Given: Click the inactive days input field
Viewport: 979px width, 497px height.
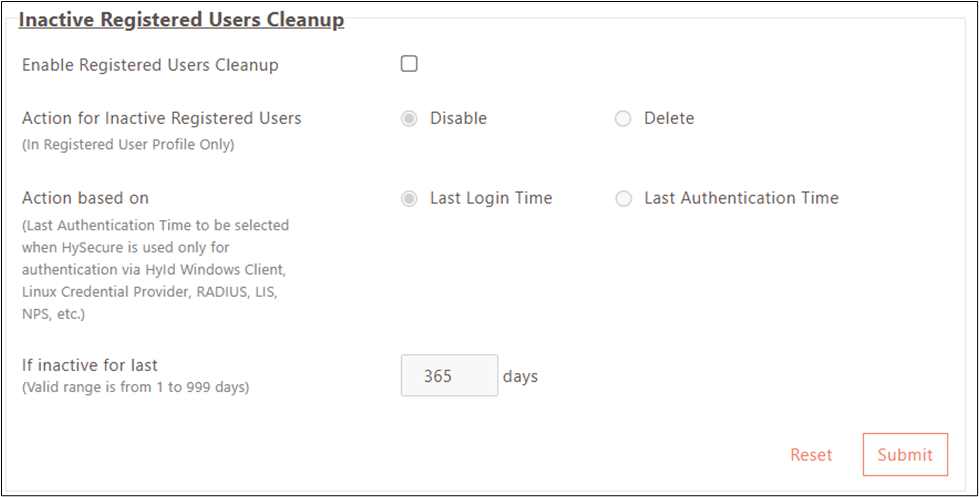Looking at the screenshot, I should tap(449, 376).
